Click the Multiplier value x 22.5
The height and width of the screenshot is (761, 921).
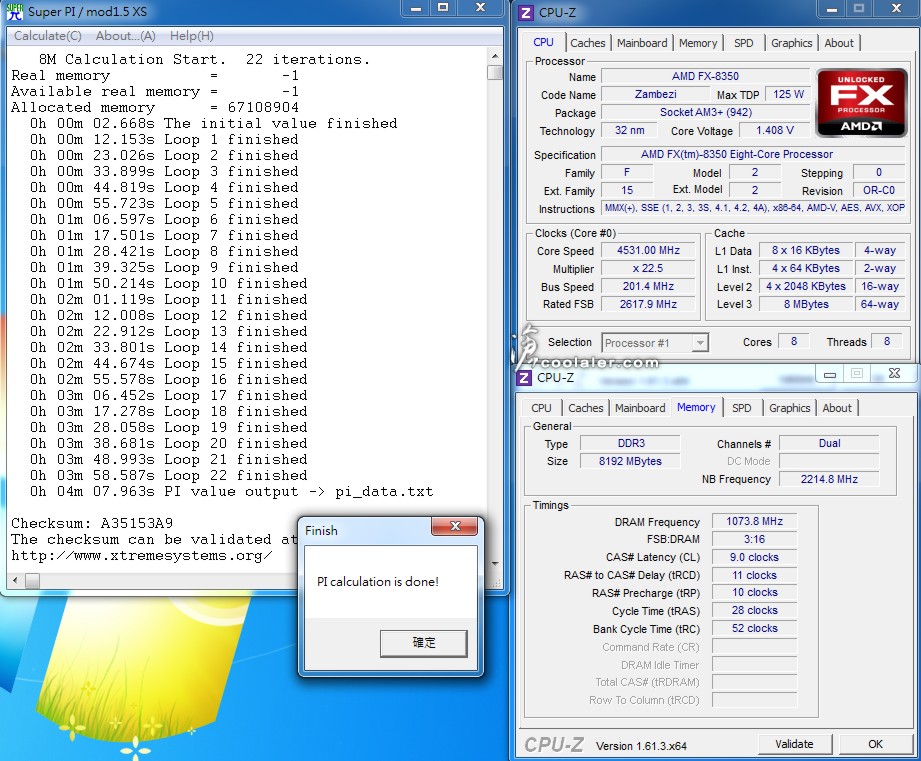point(648,269)
